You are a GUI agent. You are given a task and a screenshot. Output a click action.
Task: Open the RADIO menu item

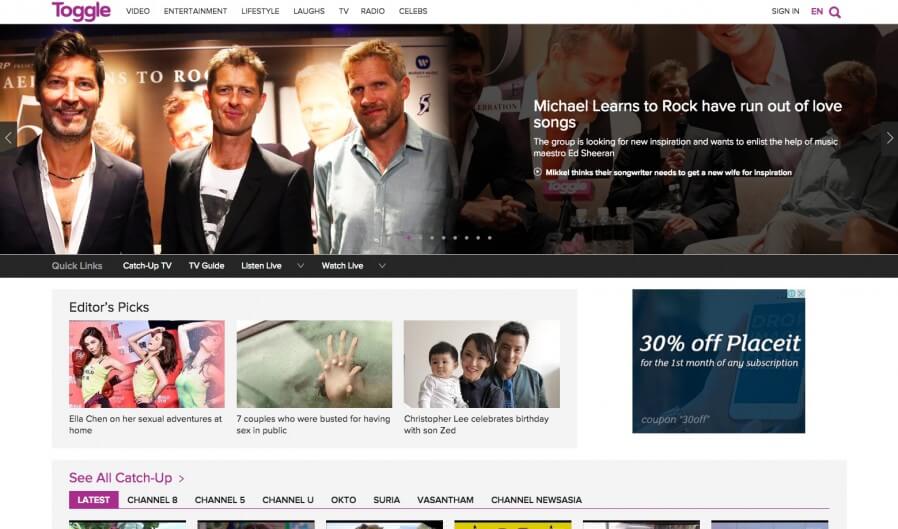373,11
